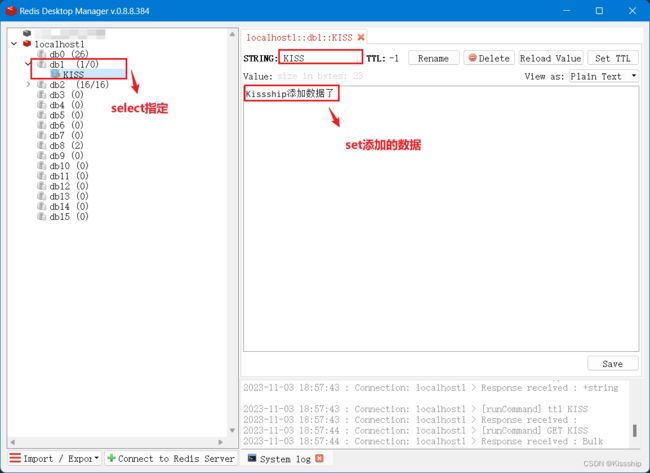Click Connect to Redis Server button
This screenshot has height=473, width=650.
pos(170,458)
